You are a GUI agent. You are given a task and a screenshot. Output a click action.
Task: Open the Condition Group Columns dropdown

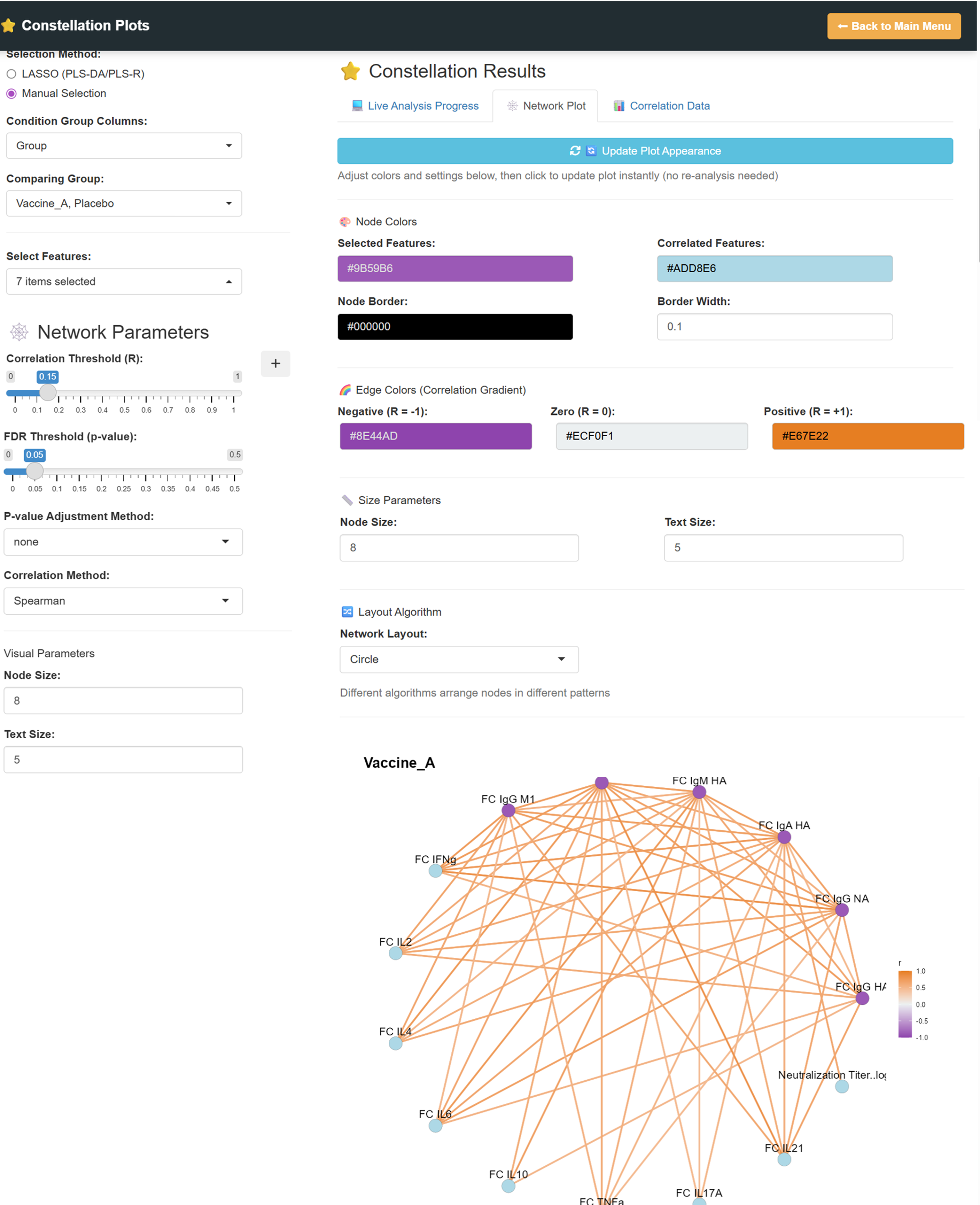(x=124, y=146)
